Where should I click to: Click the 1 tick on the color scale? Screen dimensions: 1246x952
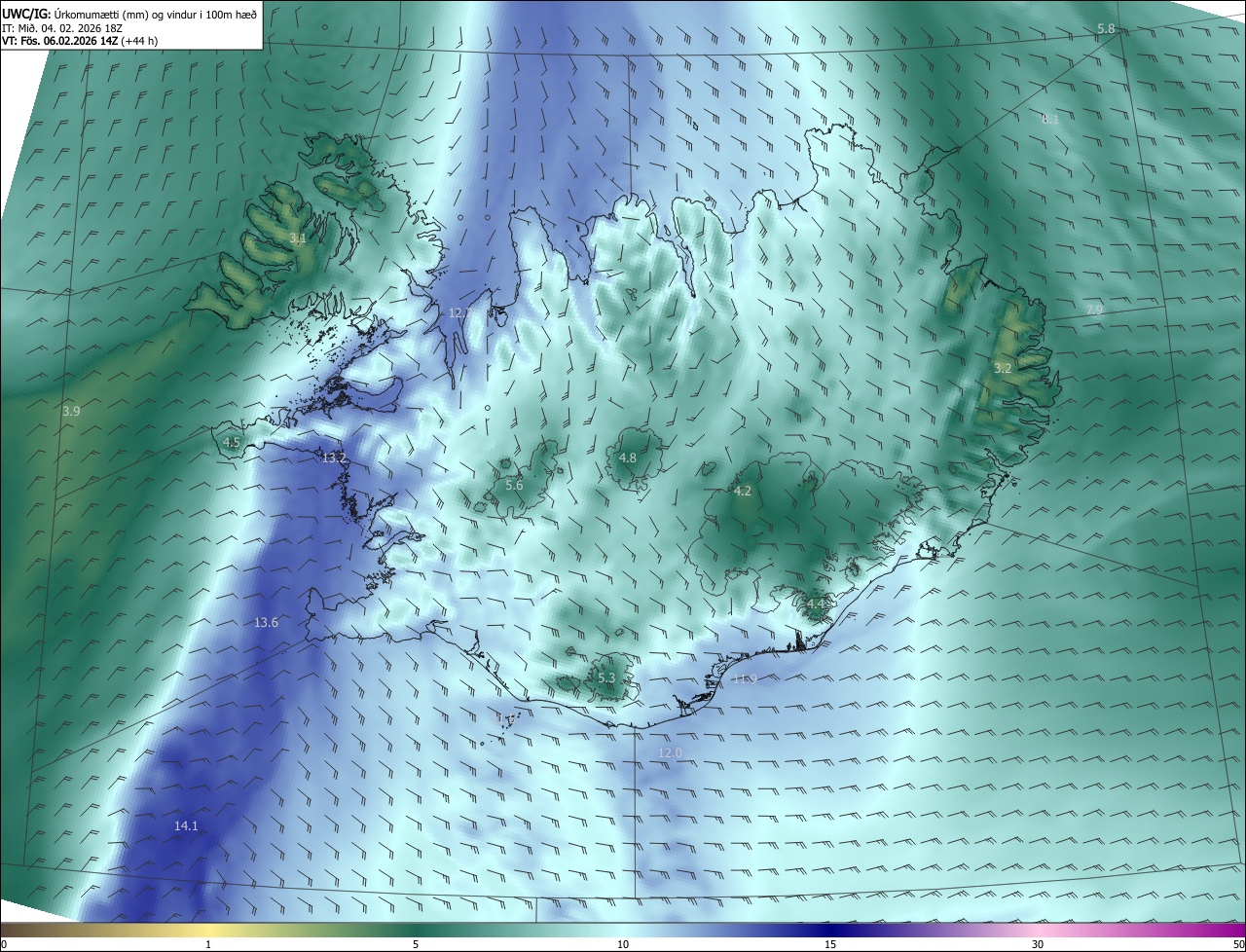pyautogui.click(x=208, y=945)
